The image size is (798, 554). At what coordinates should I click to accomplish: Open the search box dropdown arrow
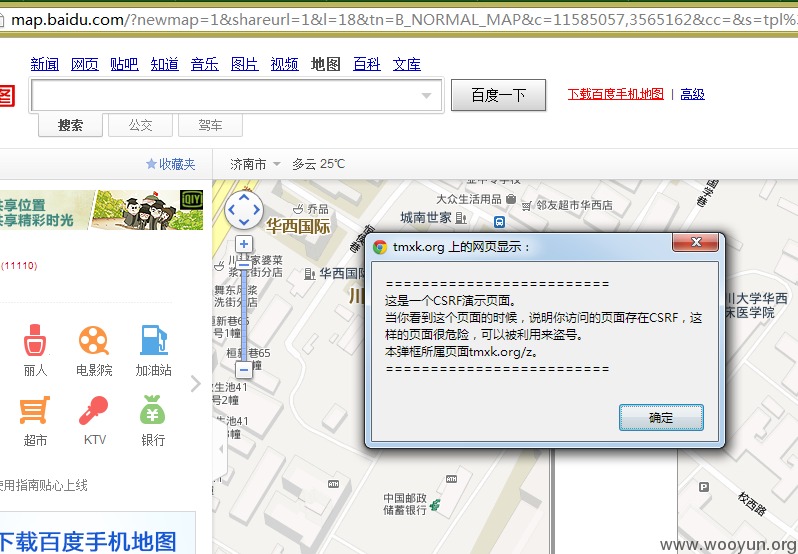click(x=427, y=95)
